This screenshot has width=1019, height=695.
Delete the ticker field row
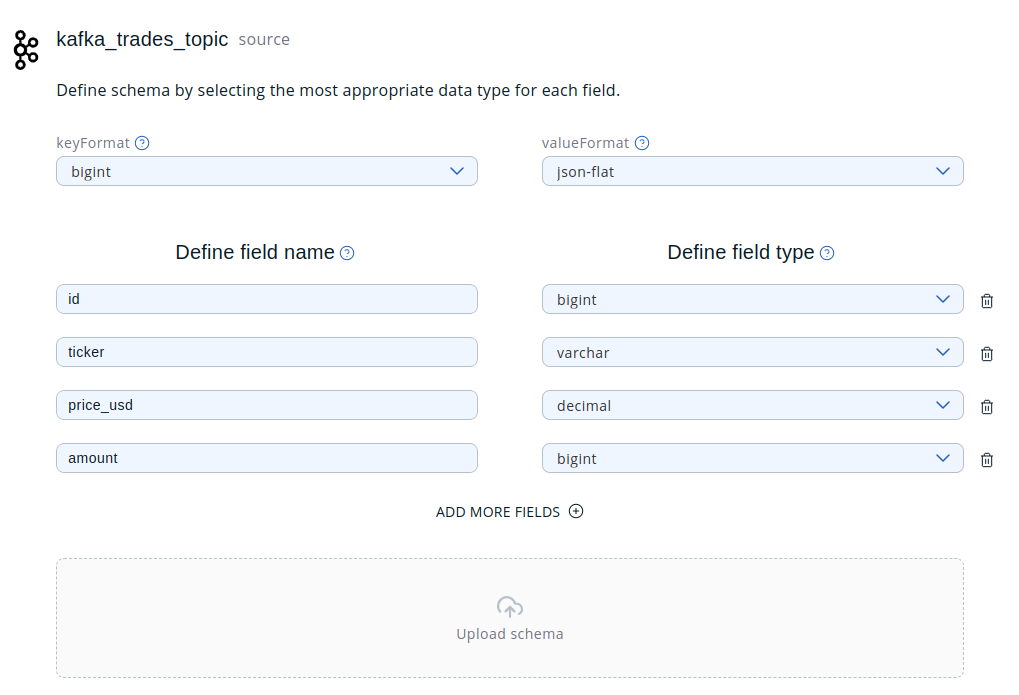point(987,354)
